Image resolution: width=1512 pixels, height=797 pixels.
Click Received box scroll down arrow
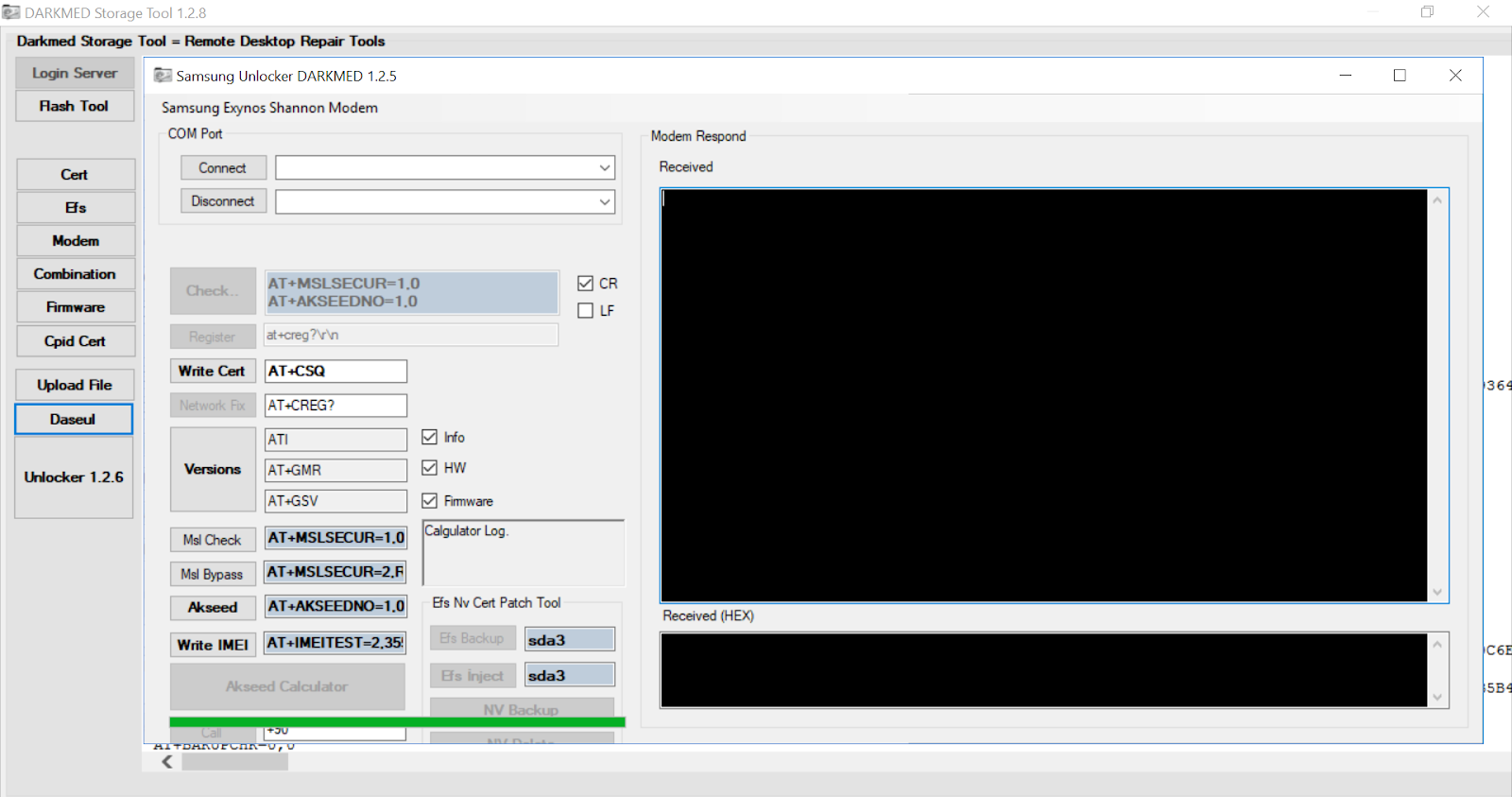[x=1438, y=592]
